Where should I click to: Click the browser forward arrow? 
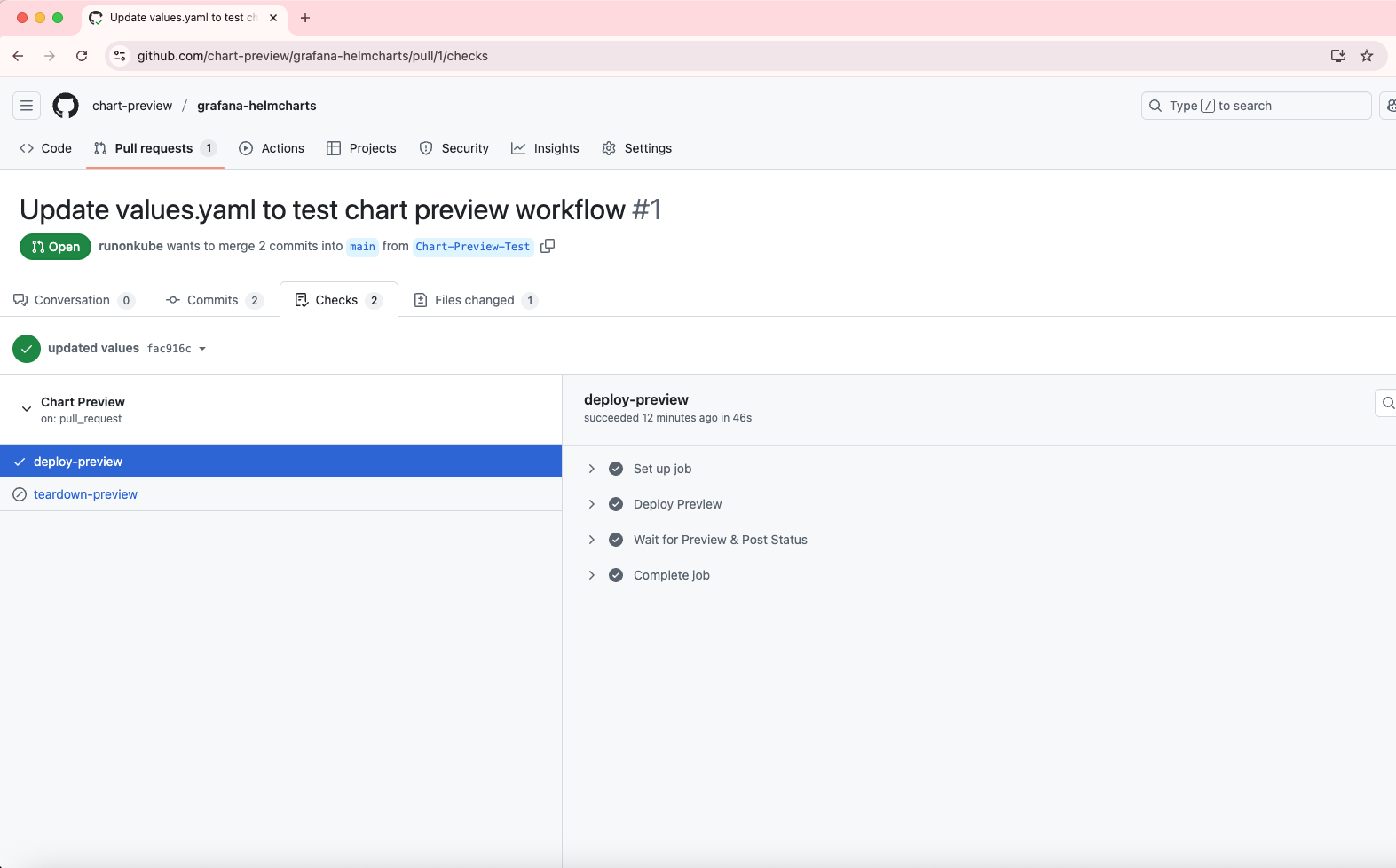click(50, 56)
